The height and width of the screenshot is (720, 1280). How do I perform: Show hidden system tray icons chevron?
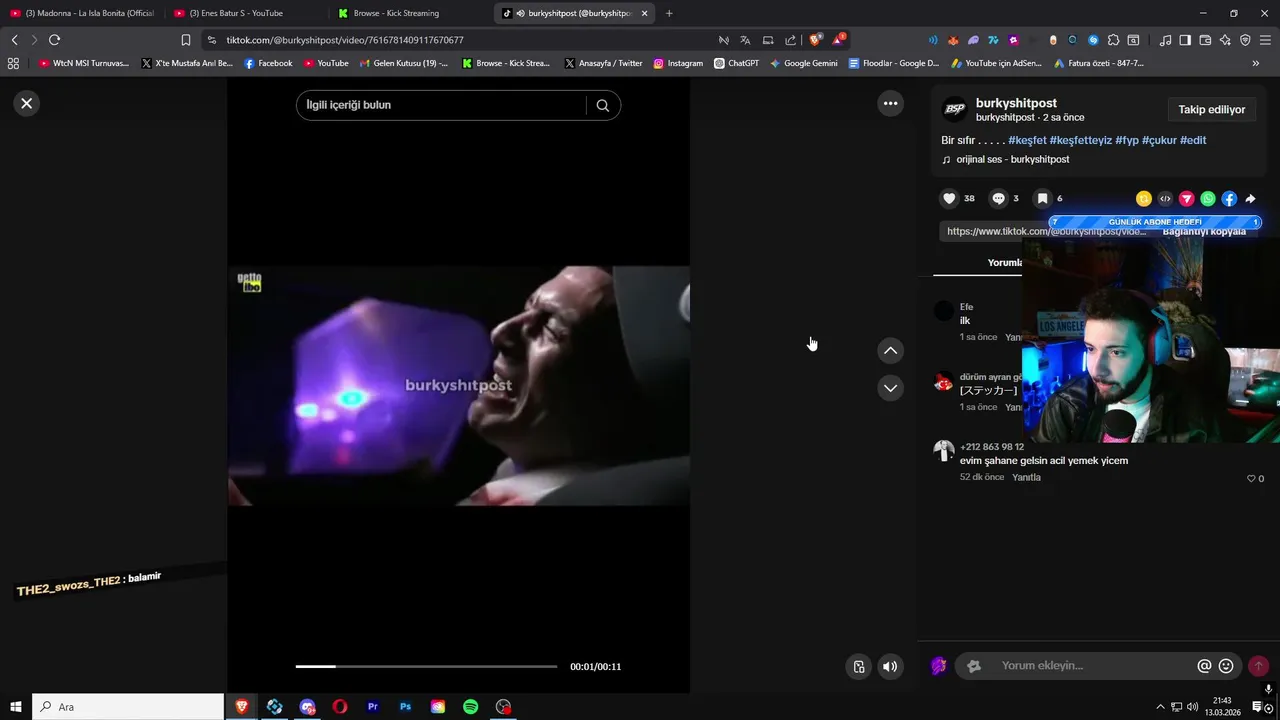point(1160,707)
